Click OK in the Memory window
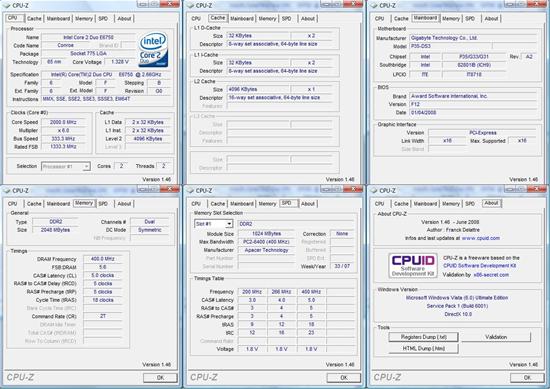The height and width of the screenshot is (389, 550). [160, 378]
